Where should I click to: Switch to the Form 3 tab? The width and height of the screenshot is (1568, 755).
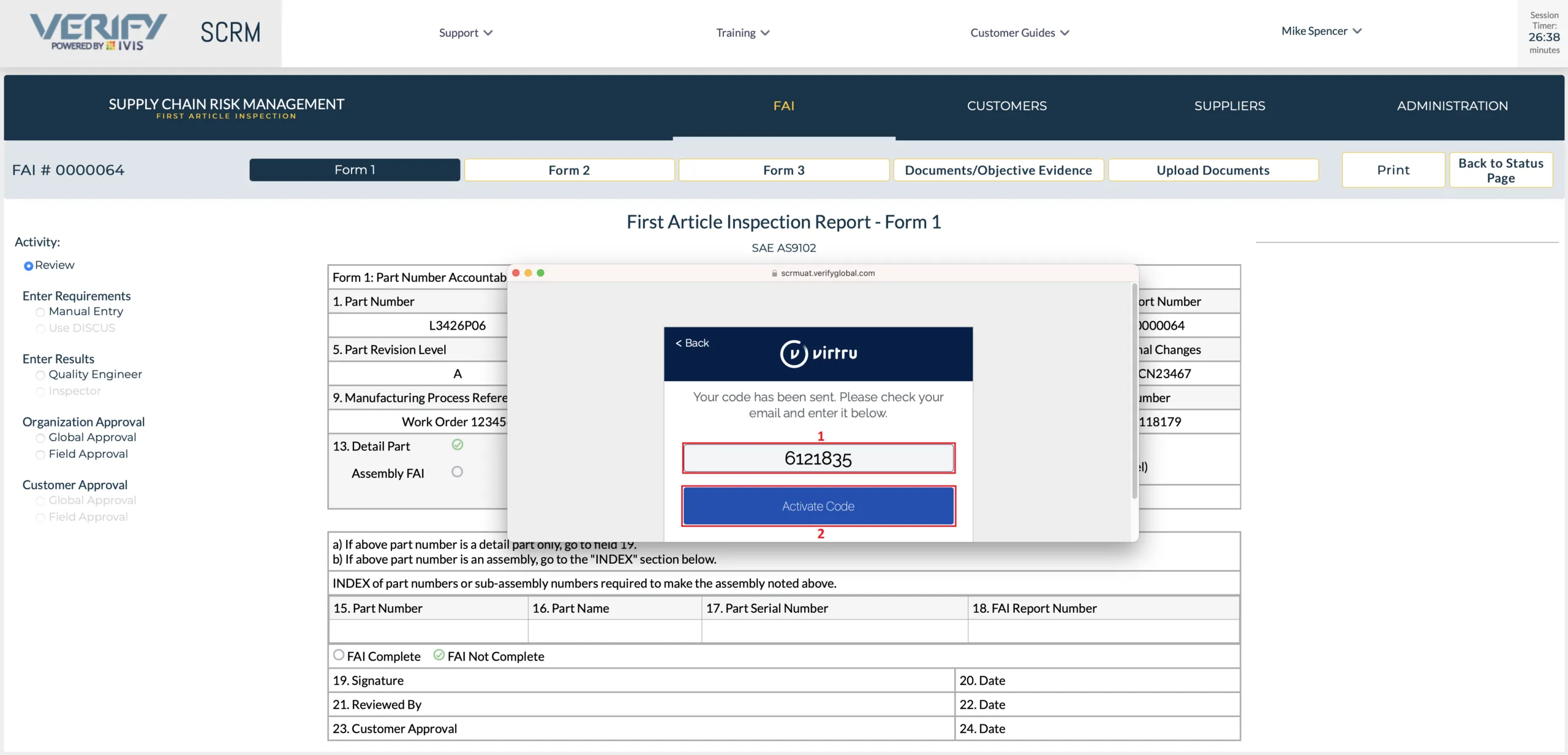[x=784, y=170]
